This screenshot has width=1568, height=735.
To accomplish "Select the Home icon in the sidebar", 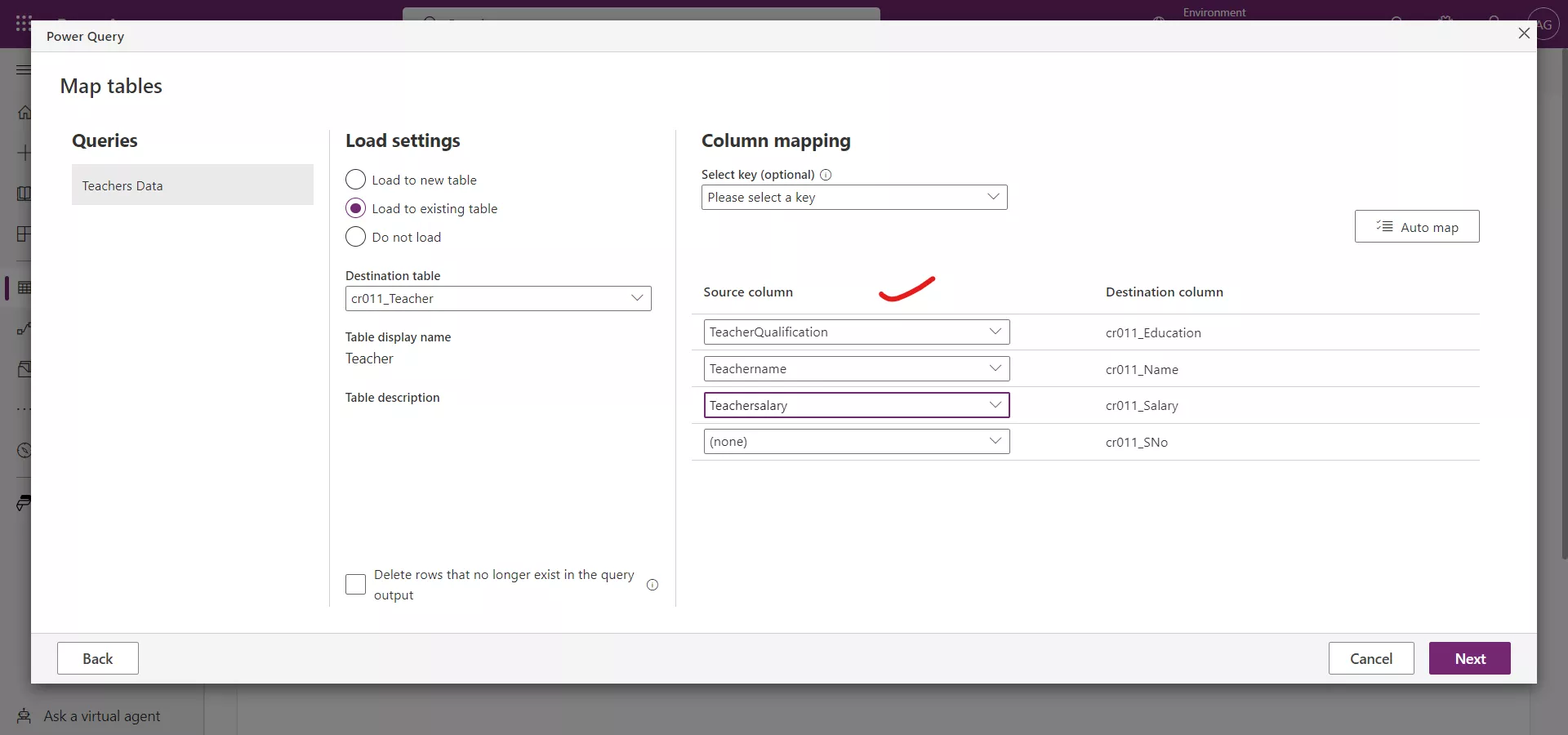I will click(24, 112).
